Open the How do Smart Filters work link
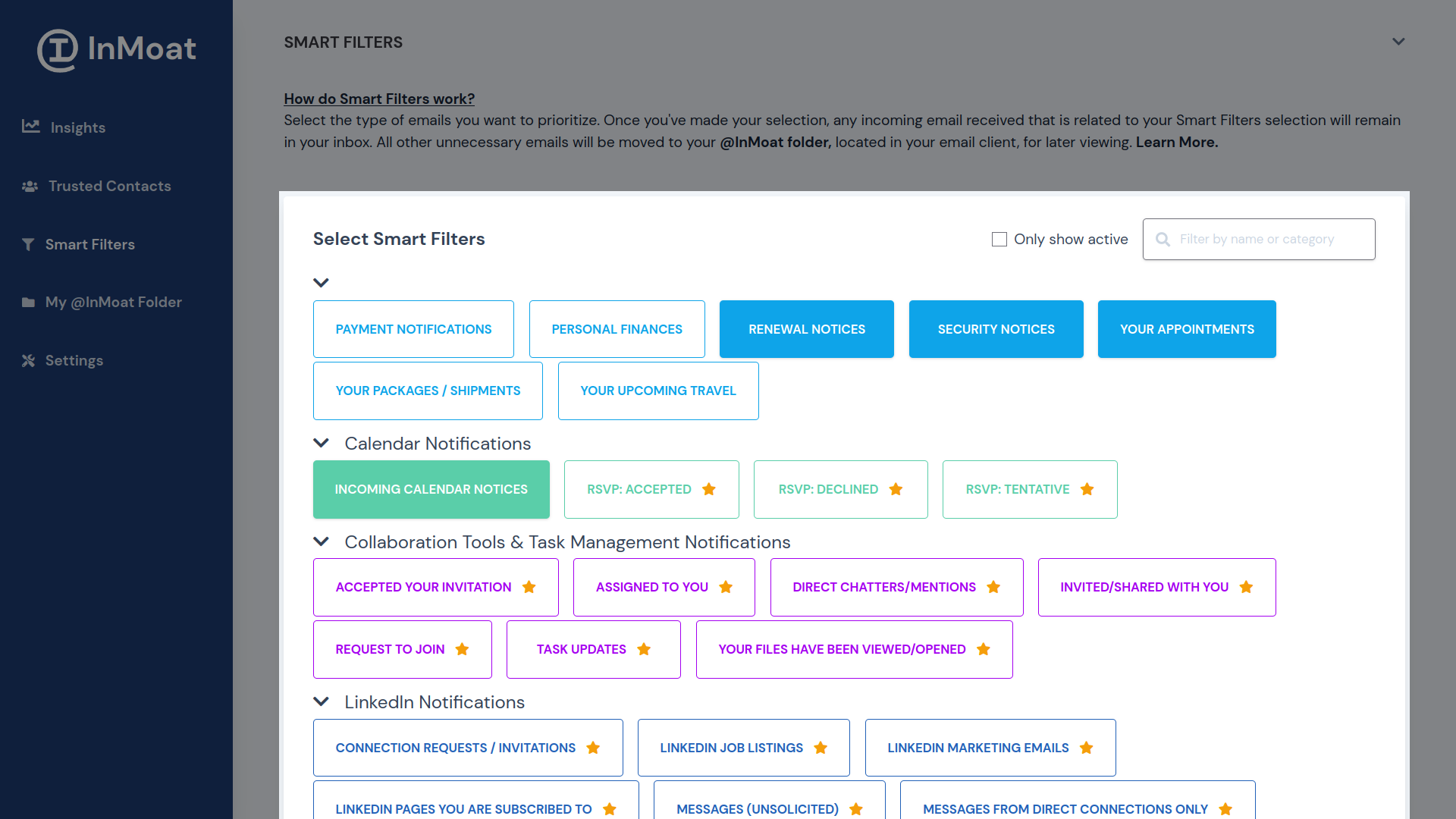This screenshot has width=1456, height=819. [x=379, y=99]
